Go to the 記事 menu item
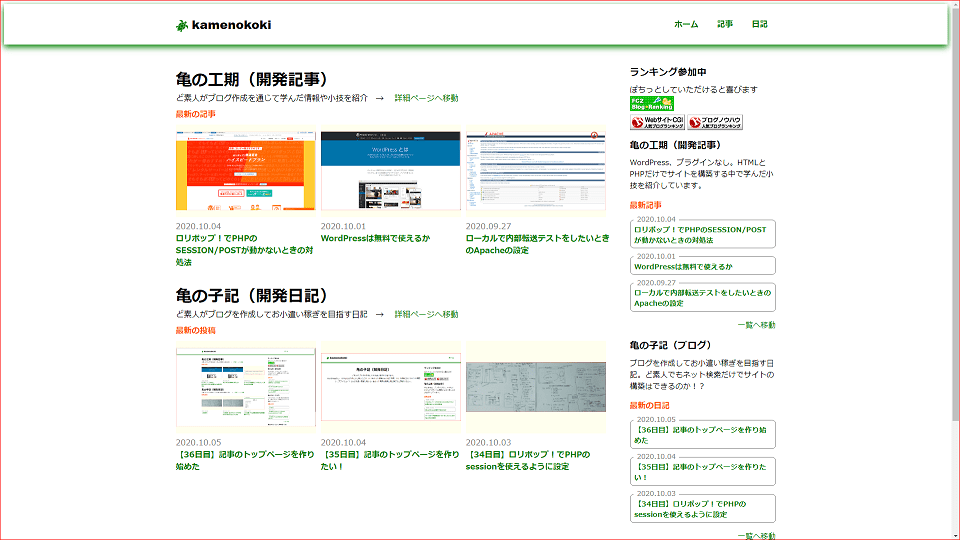Image resolution: width=960 pixels, height=540 pixels. 725,24
